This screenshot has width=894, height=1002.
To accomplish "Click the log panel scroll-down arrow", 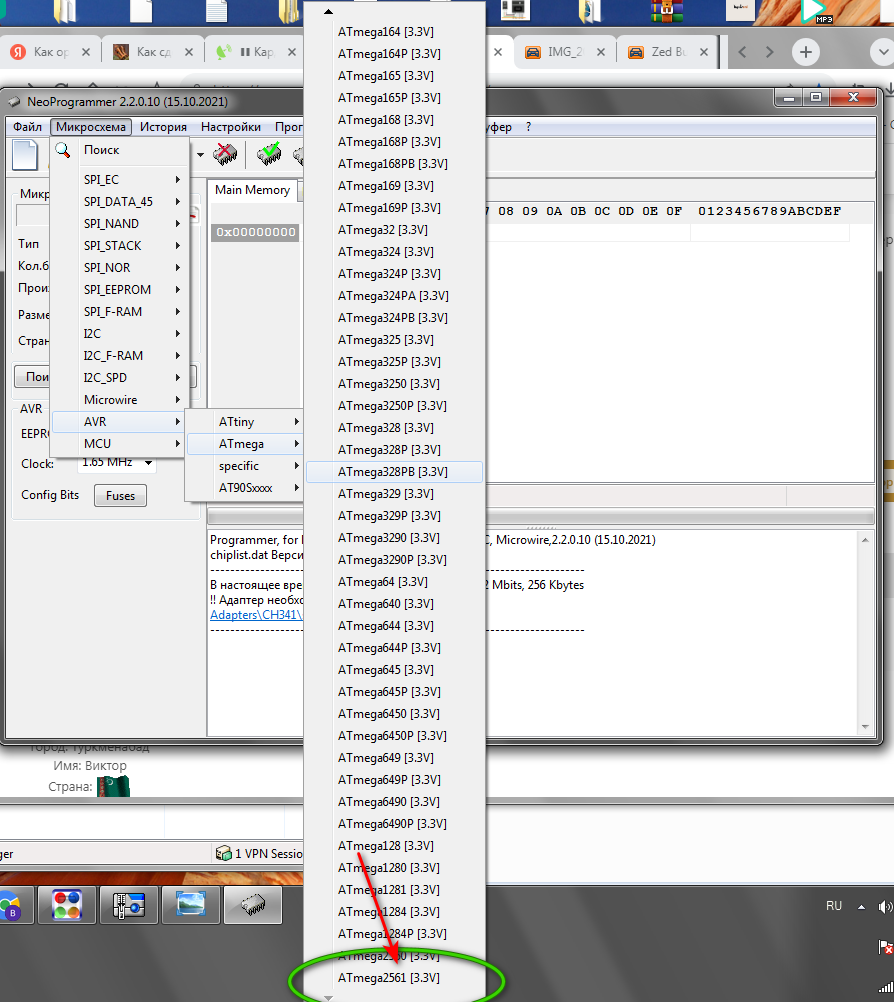I will (x=865, y=727).
